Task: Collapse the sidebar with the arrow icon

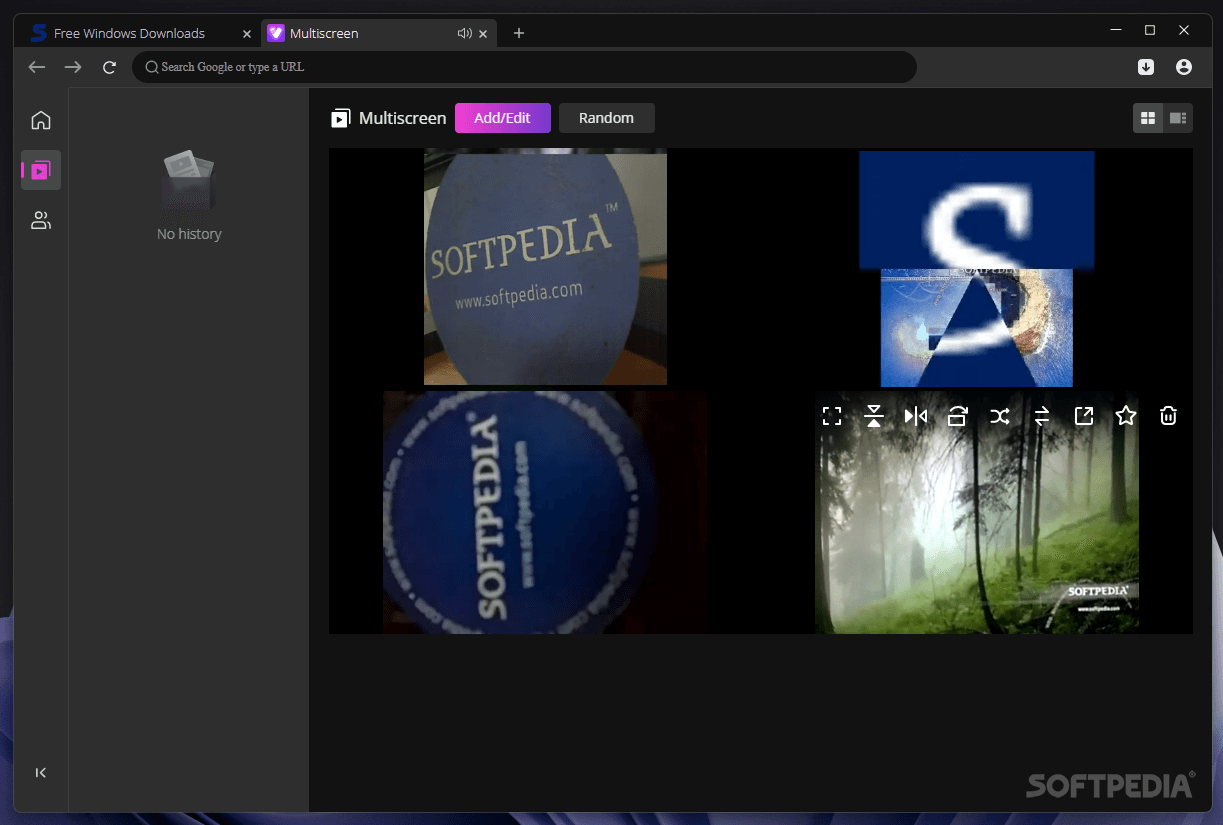Action: point(41,772)
